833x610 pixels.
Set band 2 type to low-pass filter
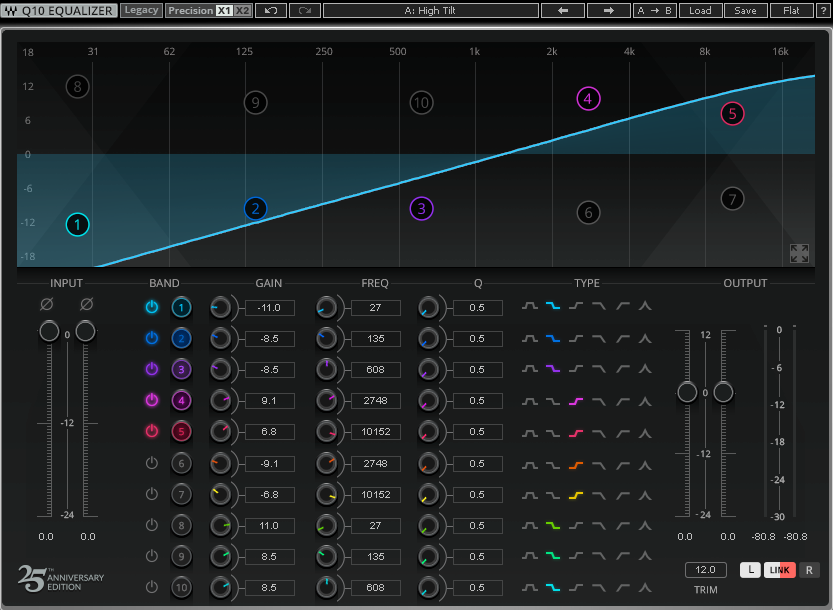[x=599, y=338]
